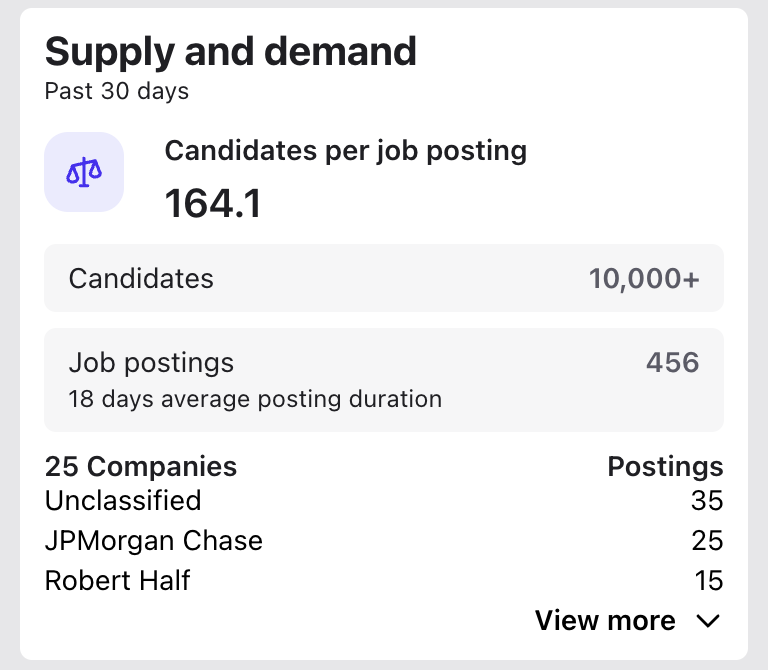
Task: Click the Robert Half company entry
Action: click(x=118, y=580)
